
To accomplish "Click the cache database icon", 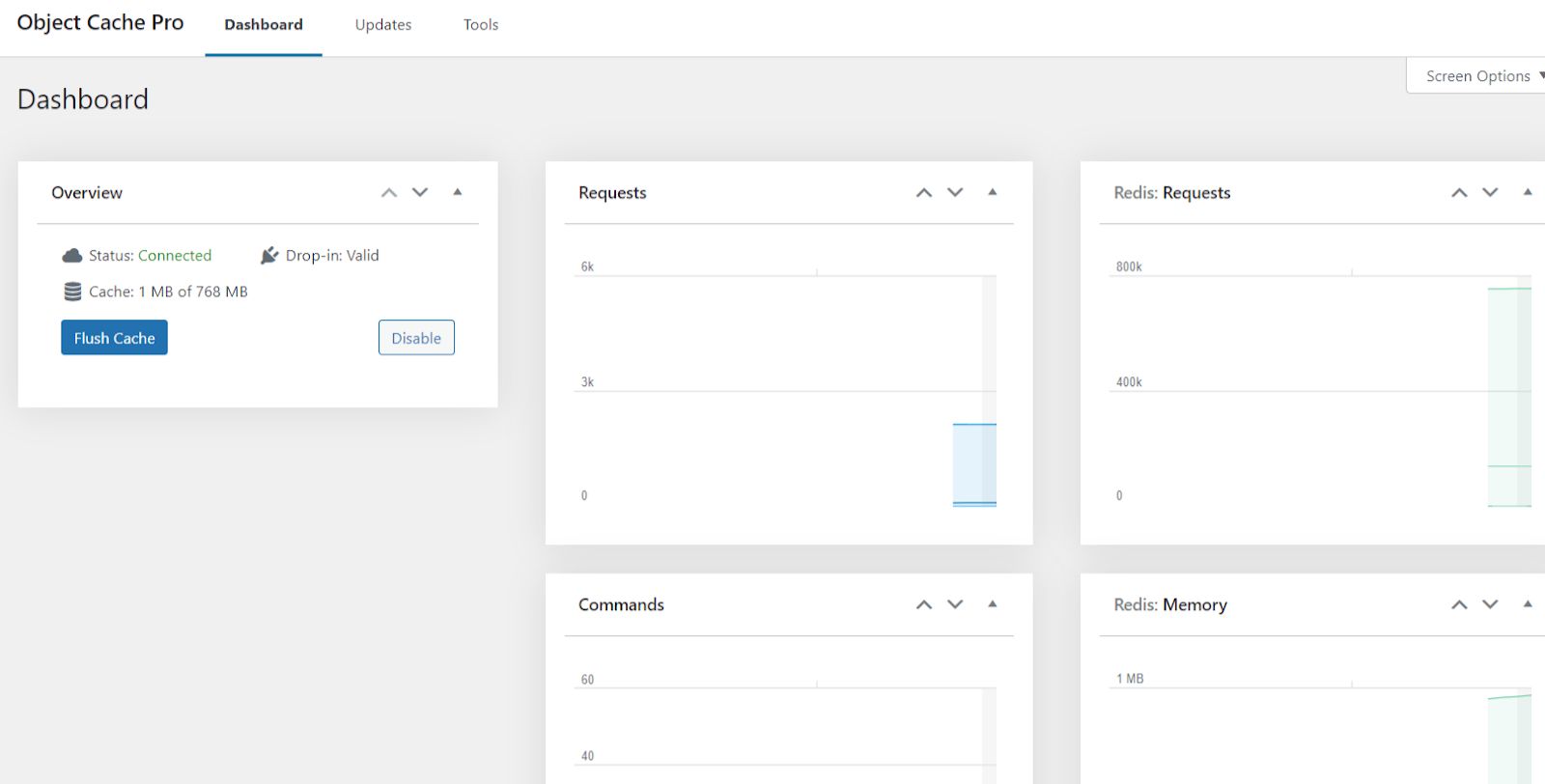I will (72, 292).
